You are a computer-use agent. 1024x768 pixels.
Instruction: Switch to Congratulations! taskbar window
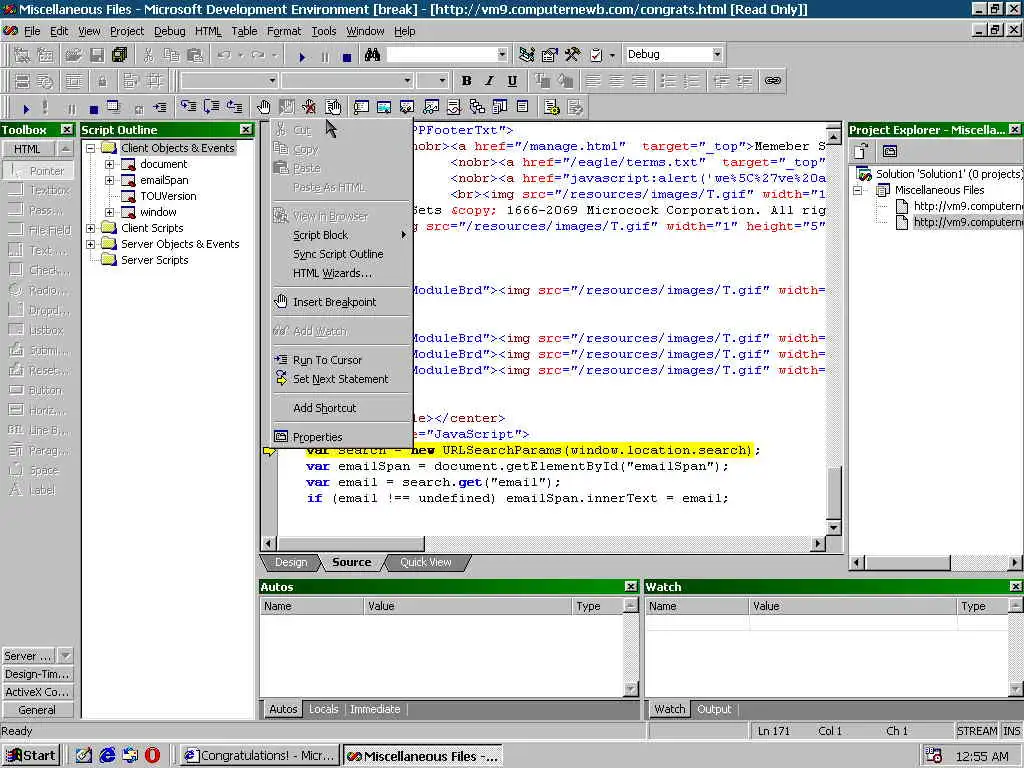[260, 756]
